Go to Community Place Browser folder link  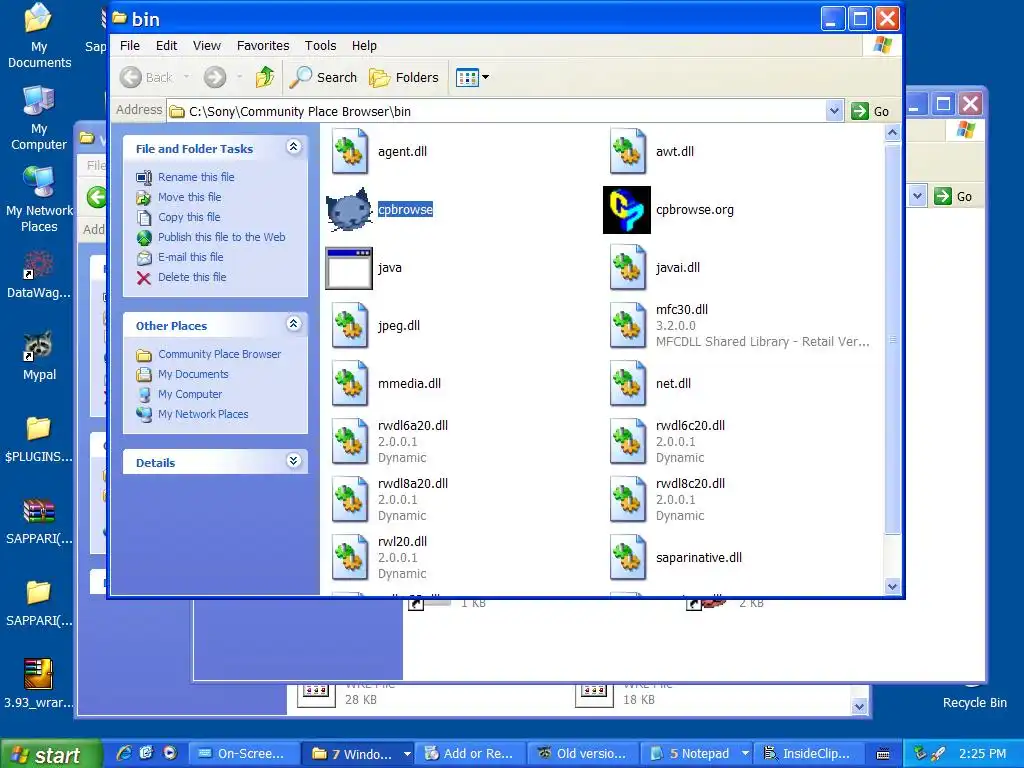click(219, 354)
